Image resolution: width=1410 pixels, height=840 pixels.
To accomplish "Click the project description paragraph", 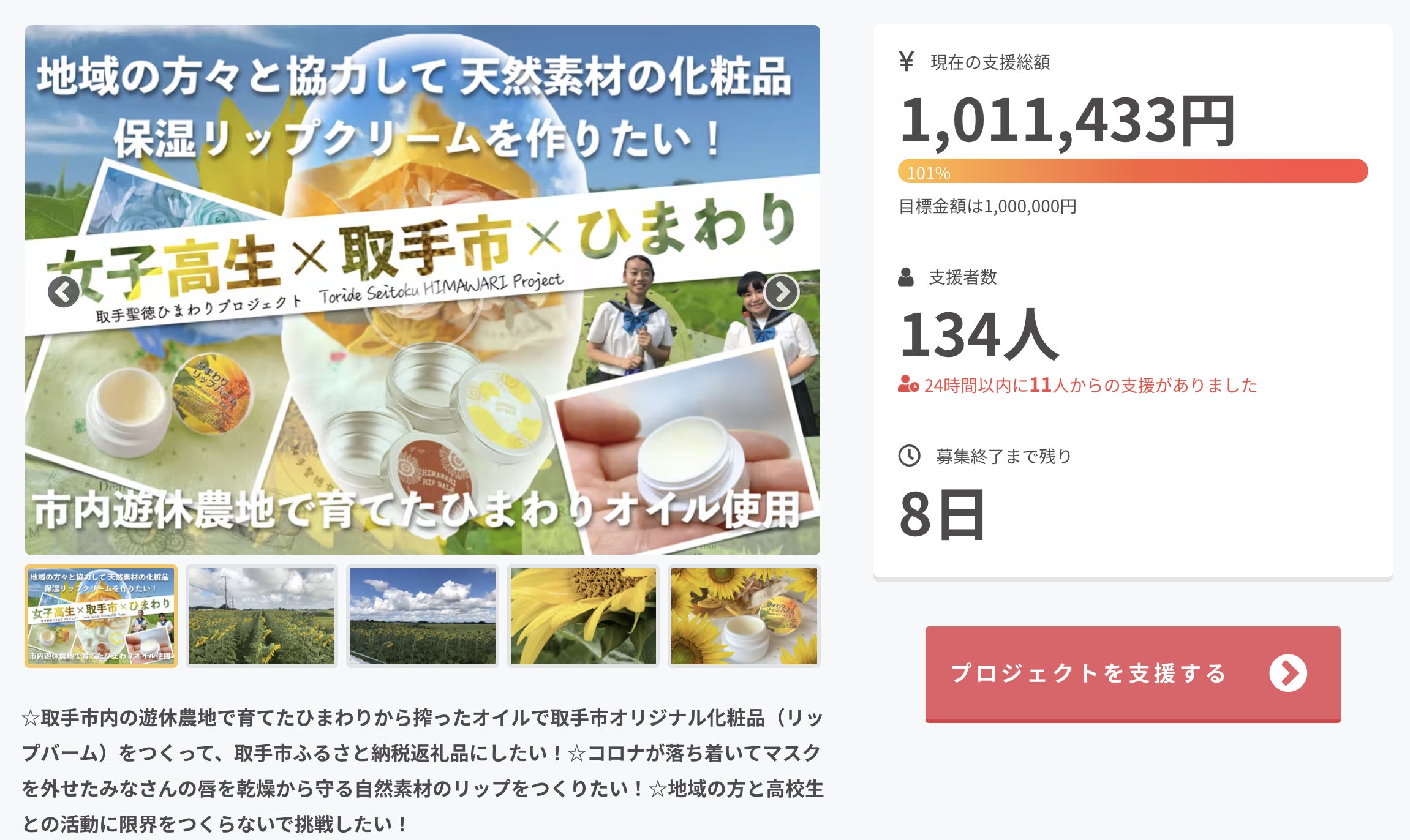I will coord(423,770).
